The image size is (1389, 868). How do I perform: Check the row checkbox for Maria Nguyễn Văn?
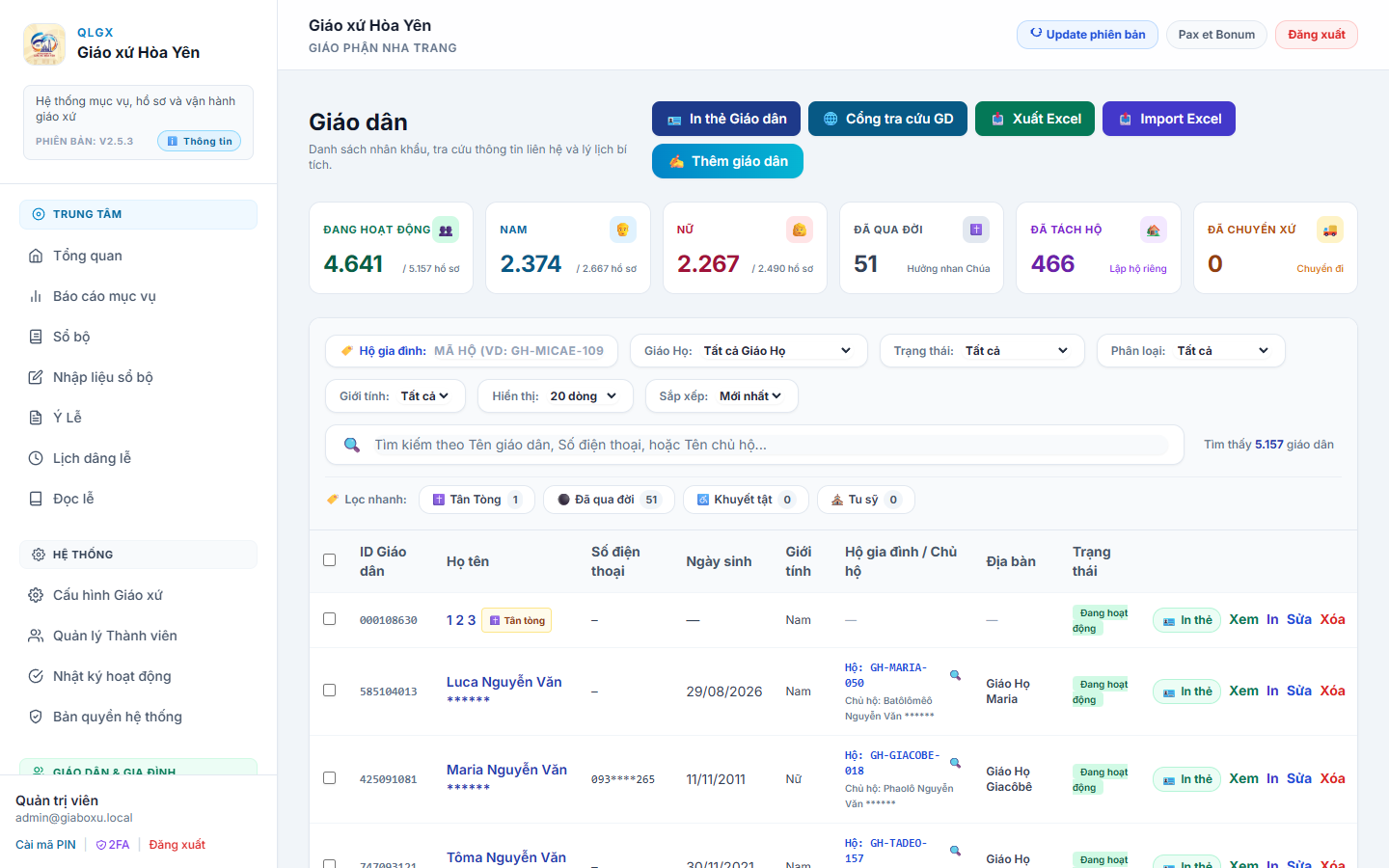coord(329,778)
